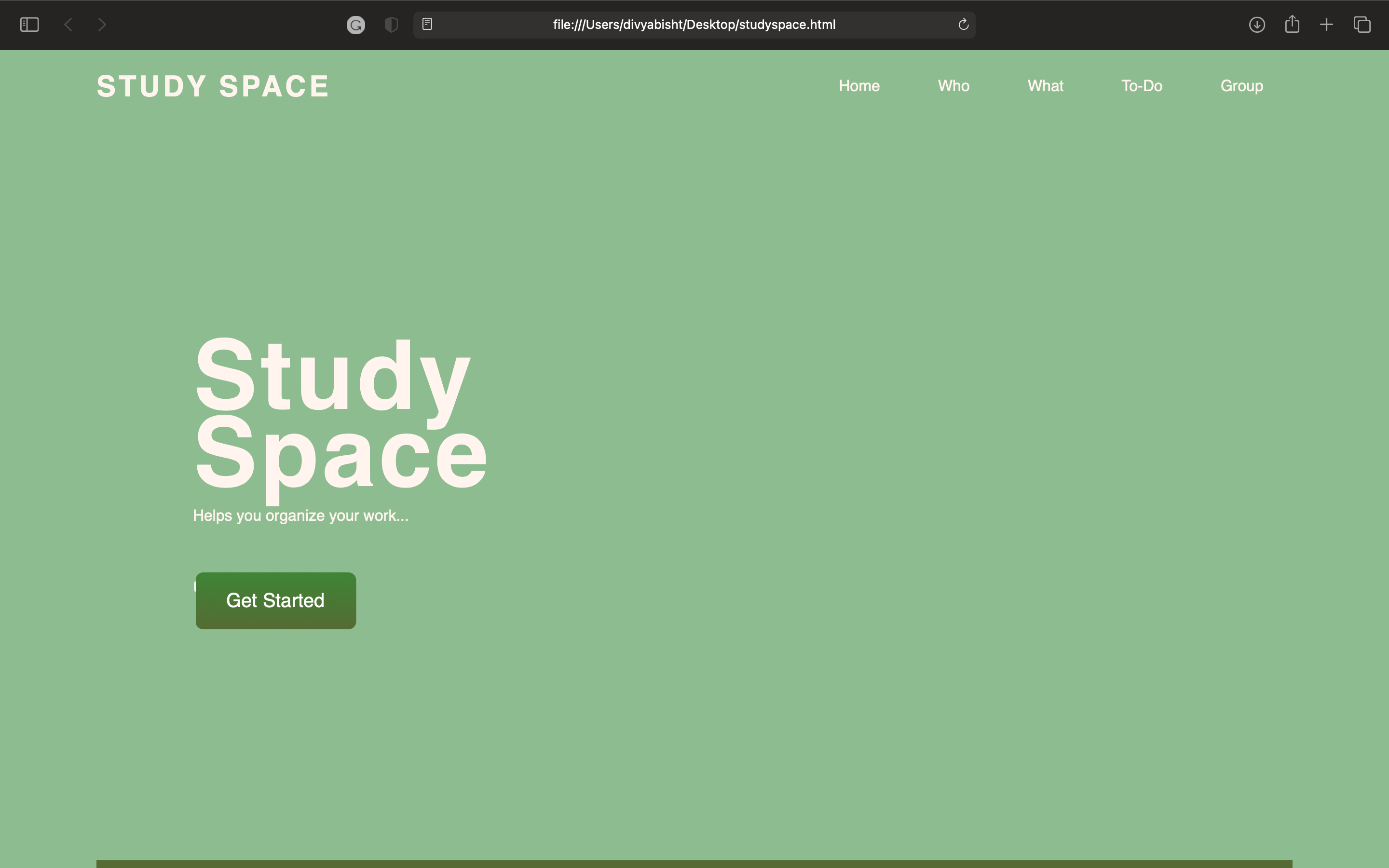Go to the Home nav link
The width and height of the screenshot is (1389, 868).
point(858,86)
